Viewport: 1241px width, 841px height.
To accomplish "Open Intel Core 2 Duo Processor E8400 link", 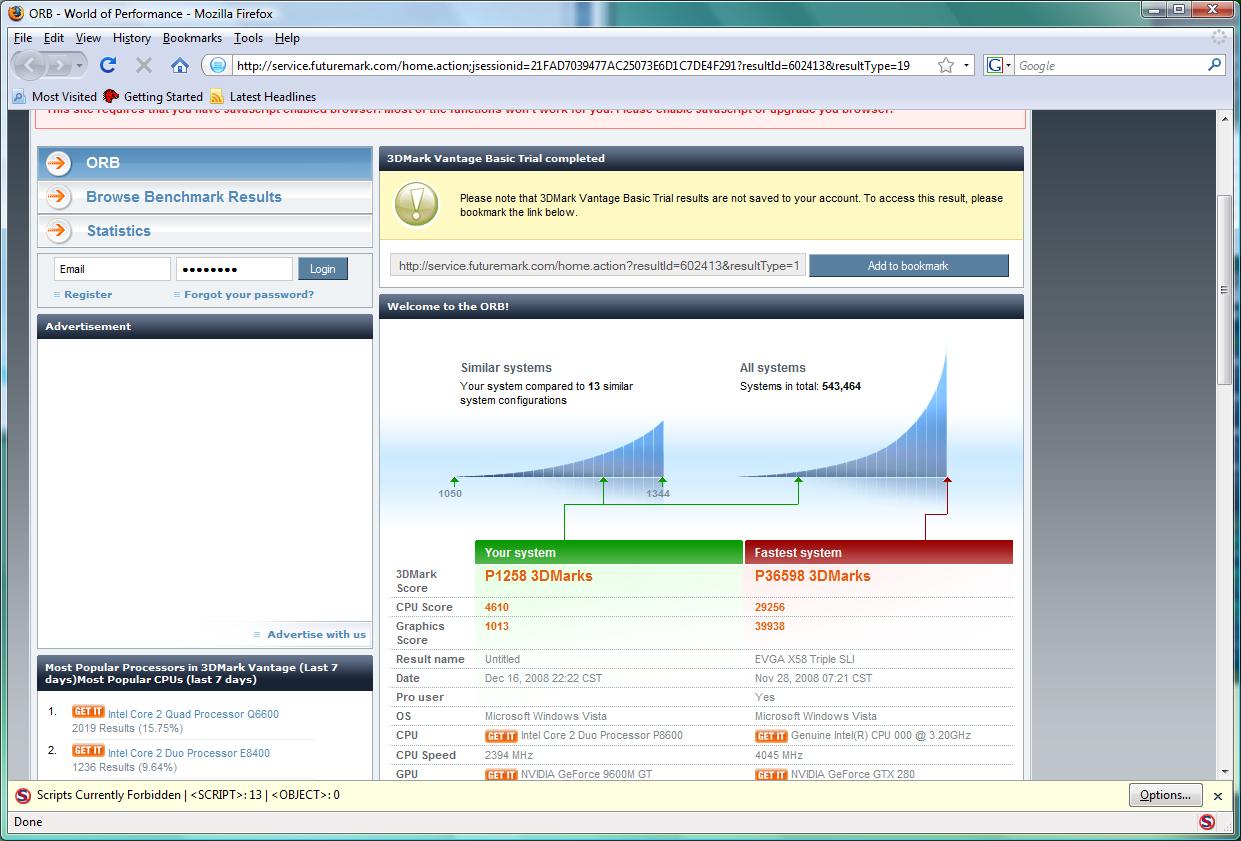I will (x=189, y=753).
